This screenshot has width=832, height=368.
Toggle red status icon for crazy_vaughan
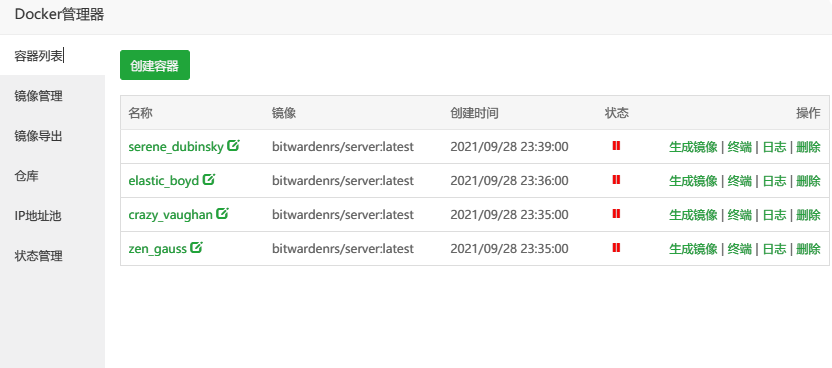[616, 214]
